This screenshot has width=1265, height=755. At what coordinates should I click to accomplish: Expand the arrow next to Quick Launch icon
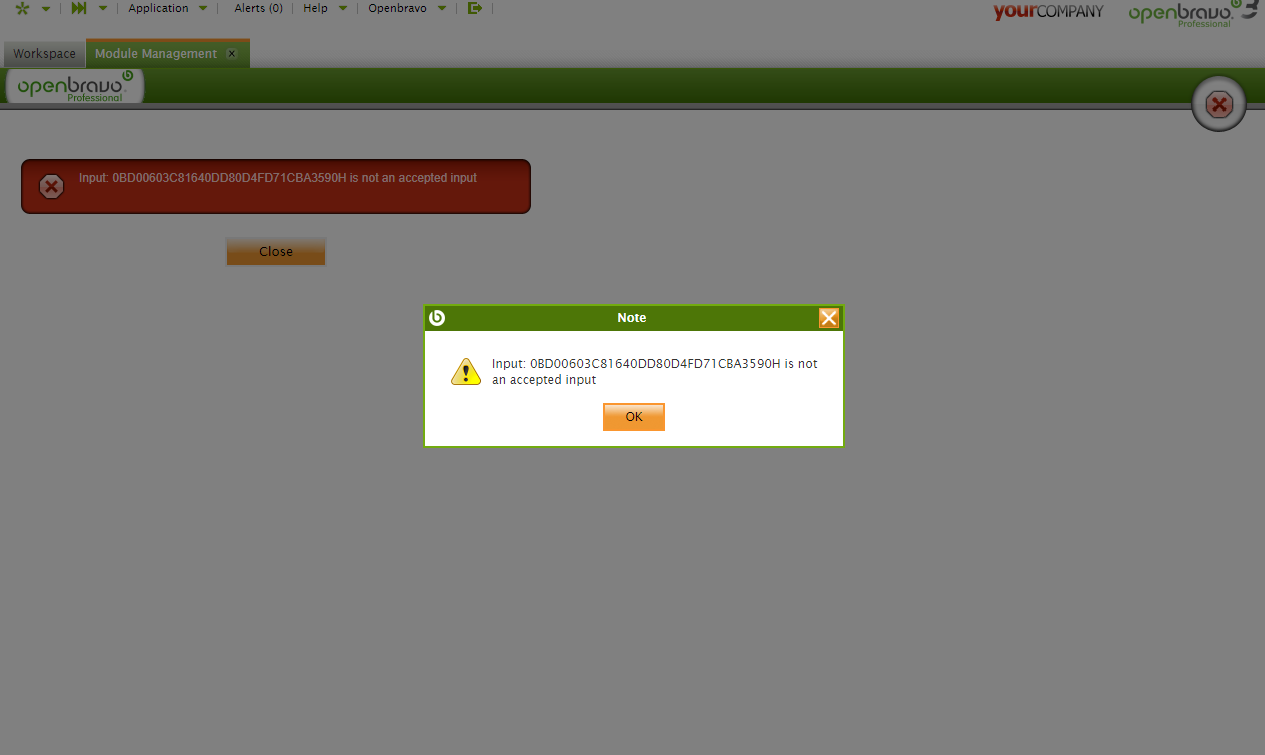tap(102, 9)
